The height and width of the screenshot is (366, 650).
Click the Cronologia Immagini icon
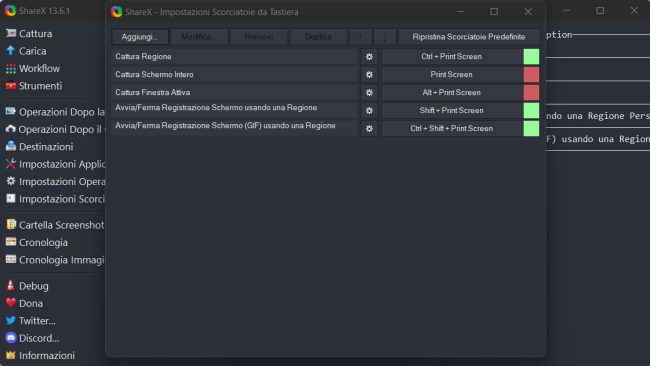pyautogui.click(x=11, y=259)
